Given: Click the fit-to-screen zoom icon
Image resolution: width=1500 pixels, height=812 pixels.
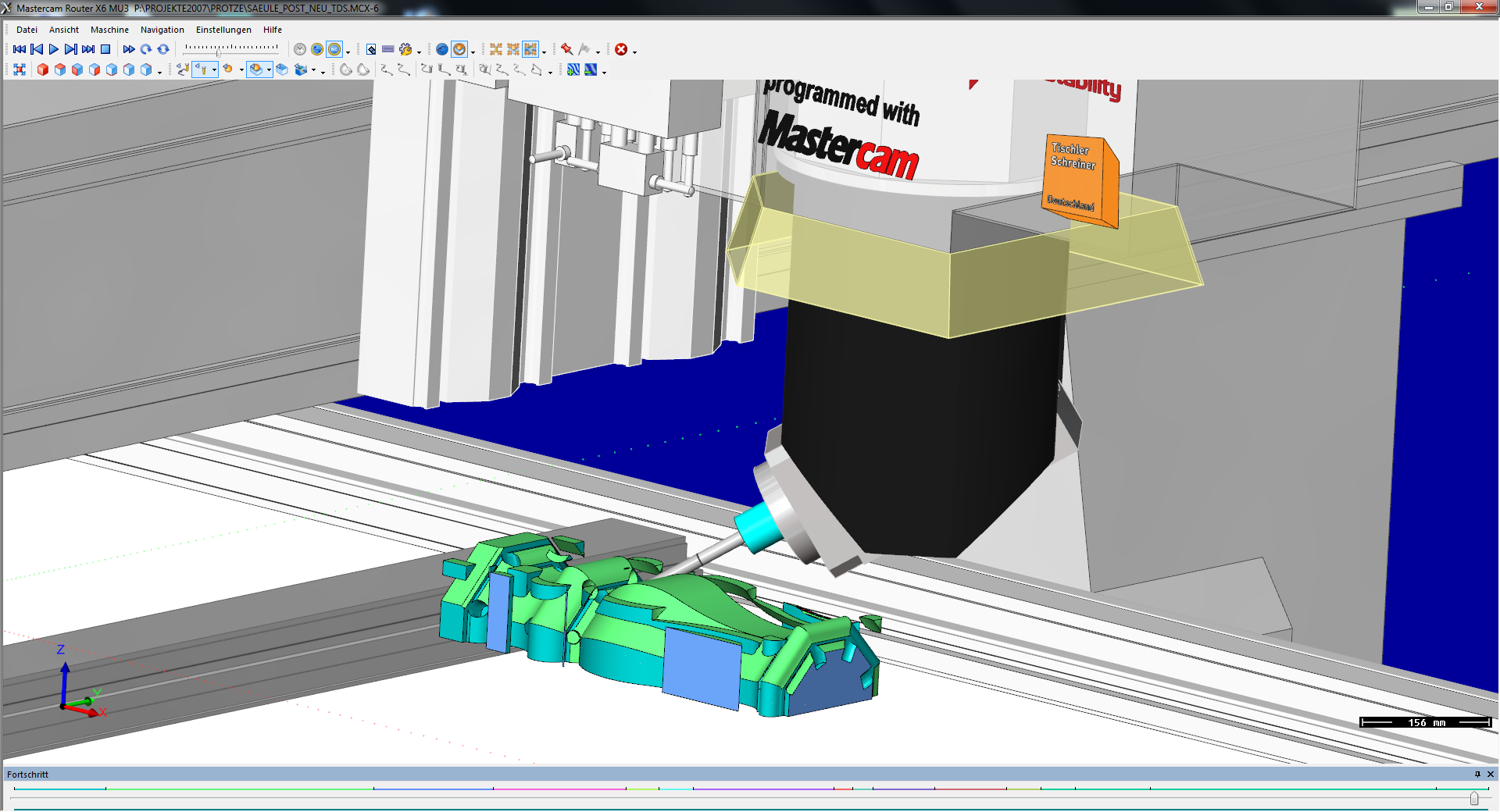Looking at the screenshot, I should (x=20, y=69).
